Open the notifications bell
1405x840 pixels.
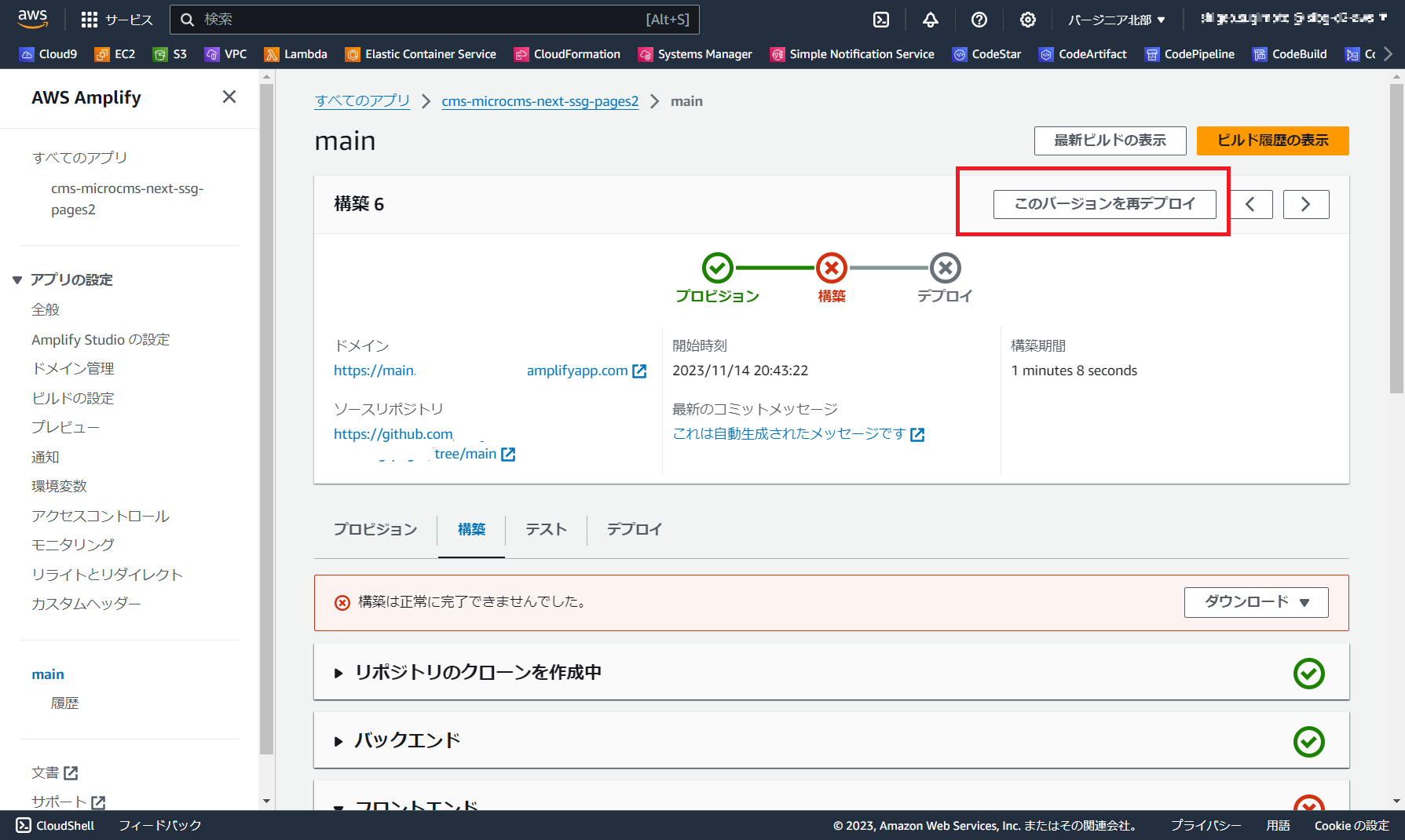pos(931,20)
